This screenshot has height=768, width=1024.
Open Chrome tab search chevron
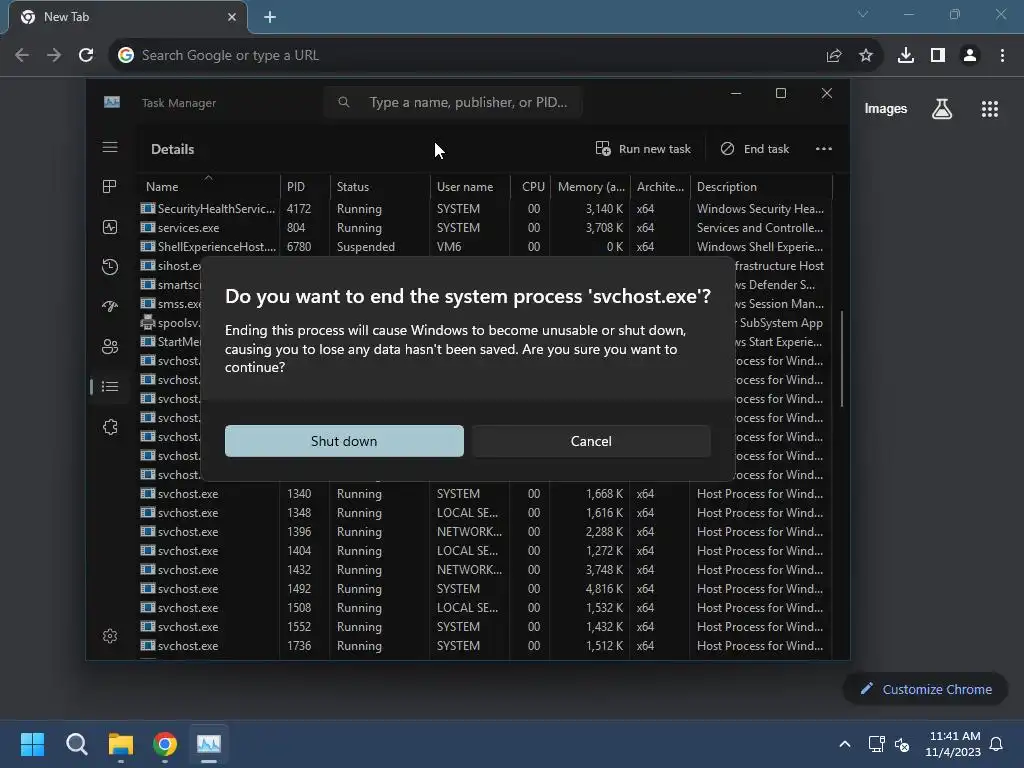click(x=863, y=14)
